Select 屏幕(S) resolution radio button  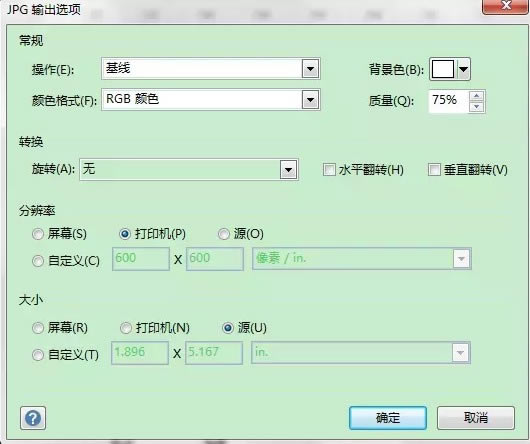(38, 234)
